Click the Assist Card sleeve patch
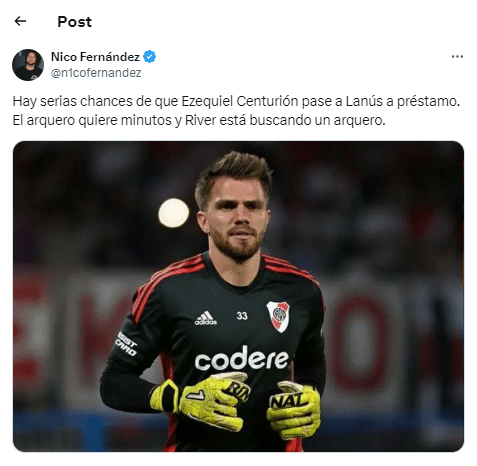Image resolution: width=477 pixels, height=466 pixels. pyautogui.click(x=127, y=344)
